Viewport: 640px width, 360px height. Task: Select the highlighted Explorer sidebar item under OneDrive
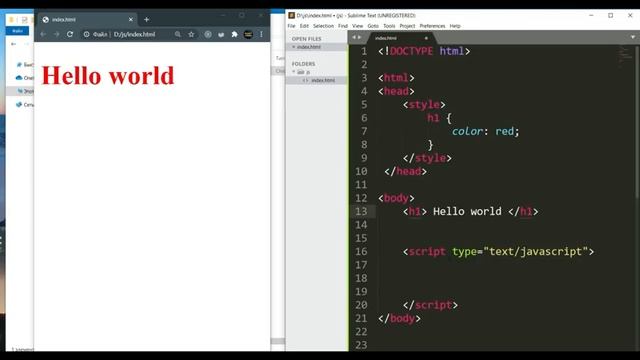point(20,91)
